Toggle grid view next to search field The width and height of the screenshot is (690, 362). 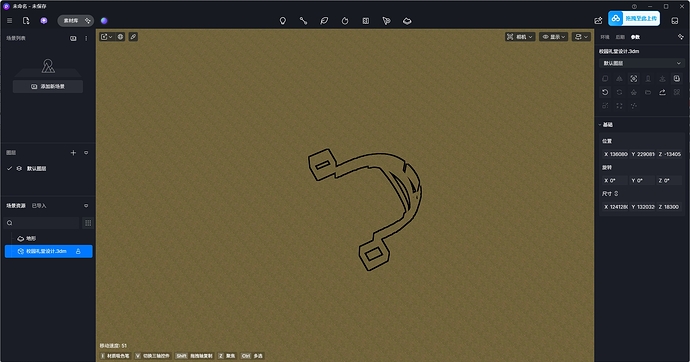[88, 223]
